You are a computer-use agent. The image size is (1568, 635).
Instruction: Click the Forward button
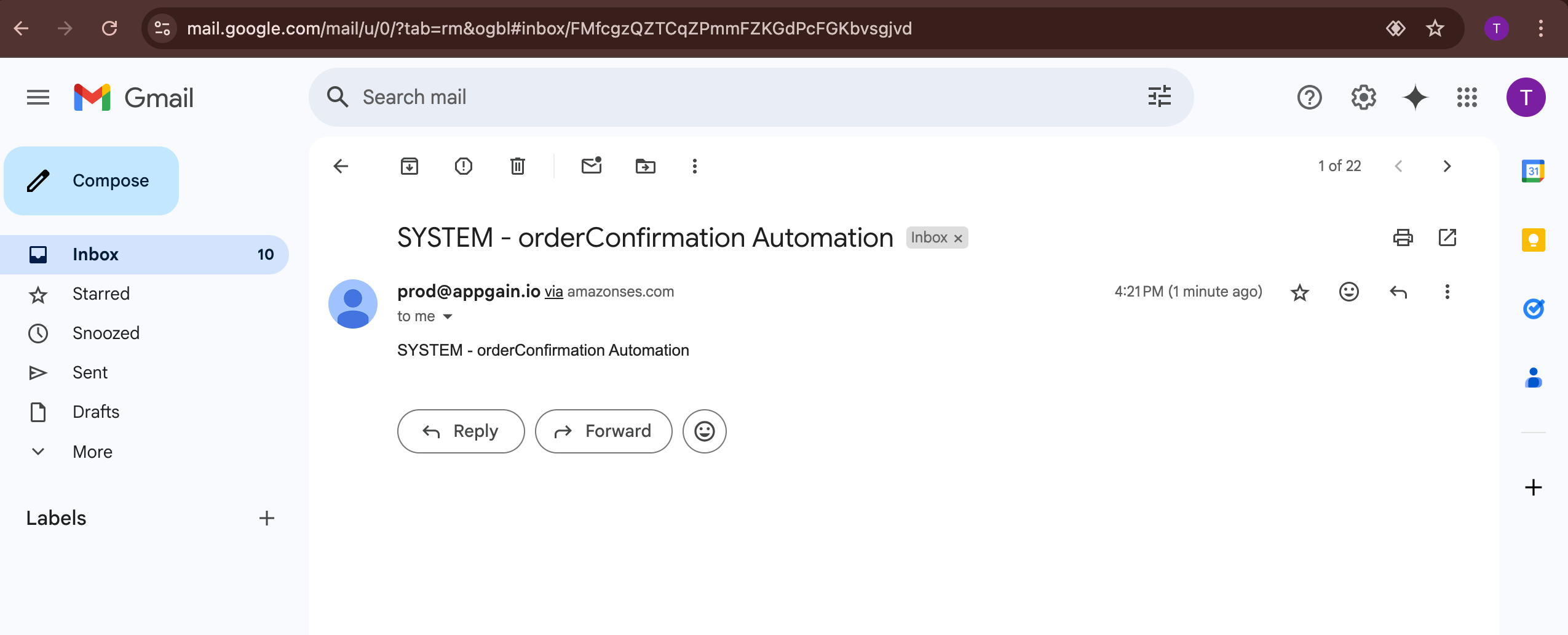click(603, 431)
